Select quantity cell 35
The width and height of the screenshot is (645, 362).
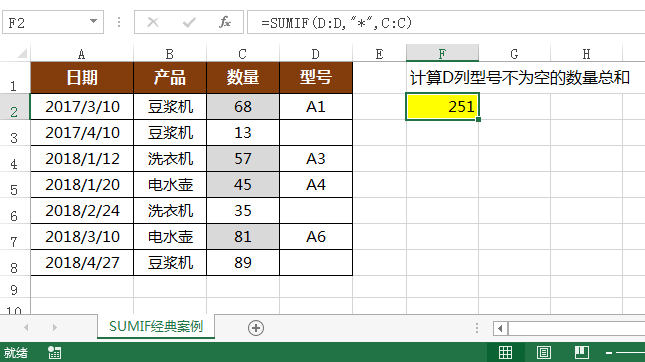pyautogui.click(x=243, y=211)
